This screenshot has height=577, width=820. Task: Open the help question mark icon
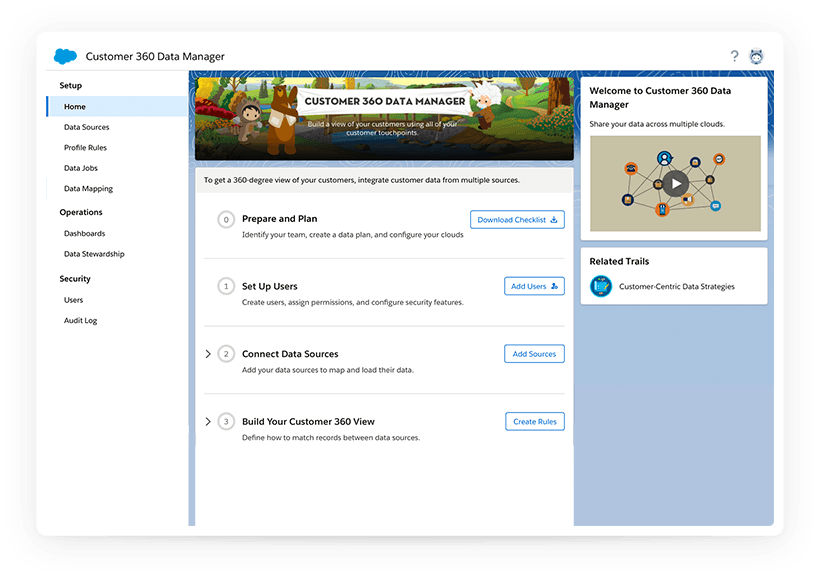point(734,57)
